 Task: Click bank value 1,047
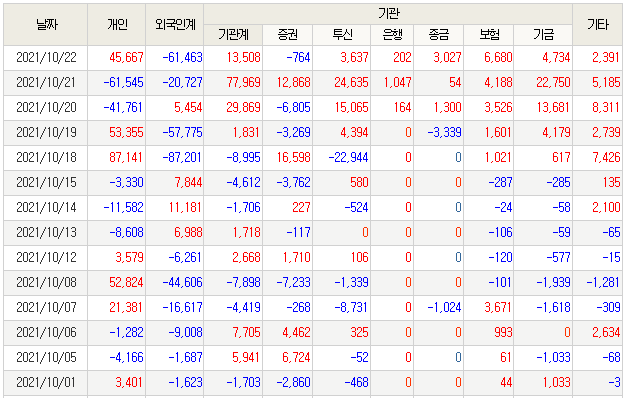398,83
